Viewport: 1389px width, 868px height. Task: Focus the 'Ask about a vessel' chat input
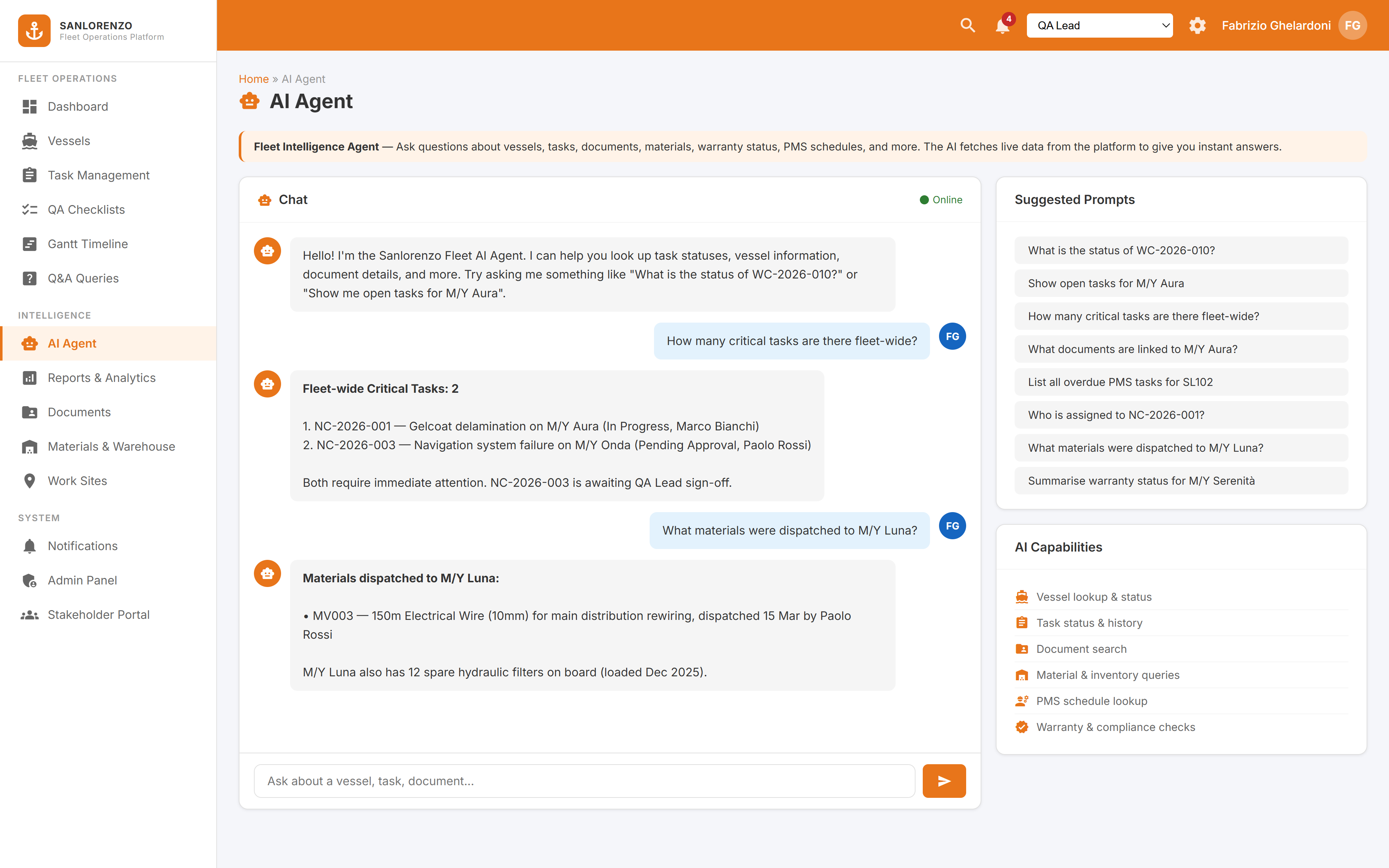[584, 781]
